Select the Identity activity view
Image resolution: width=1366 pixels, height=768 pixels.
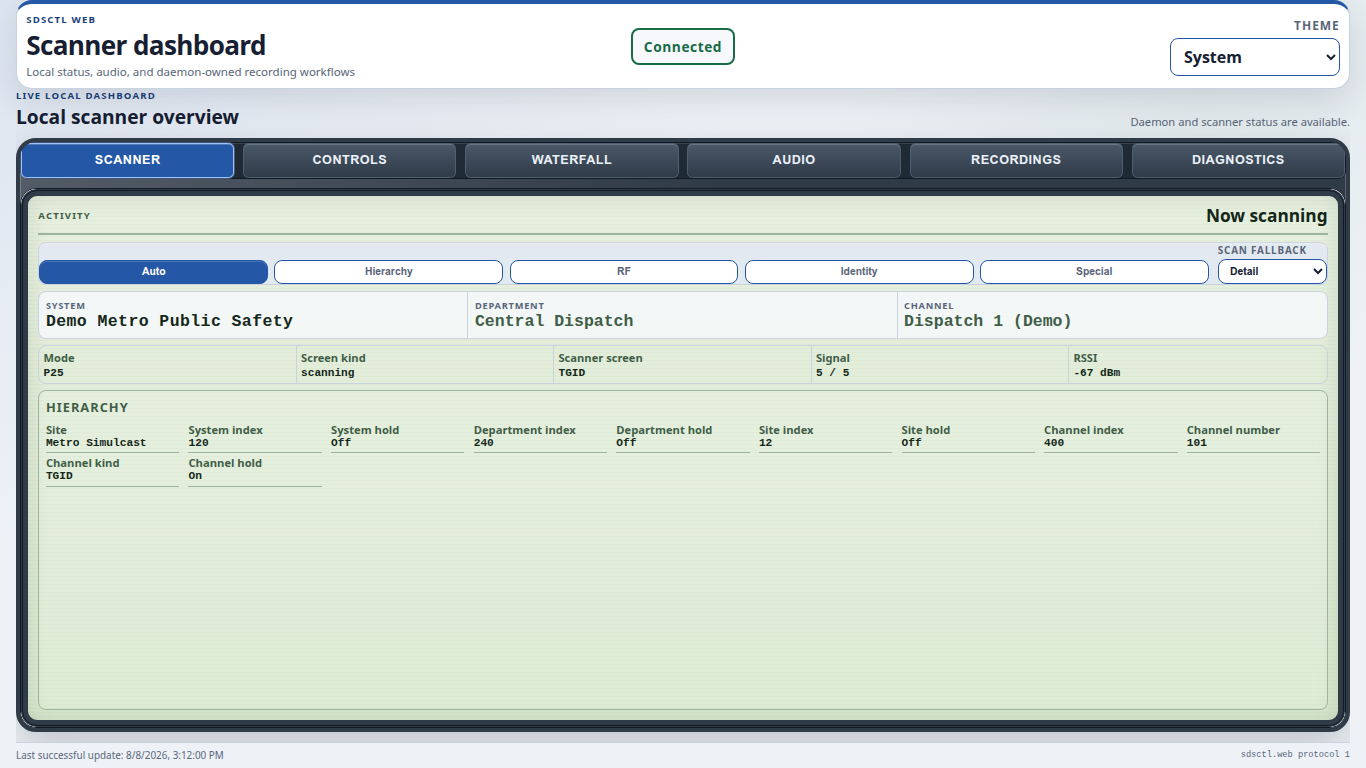coord(859,272)
